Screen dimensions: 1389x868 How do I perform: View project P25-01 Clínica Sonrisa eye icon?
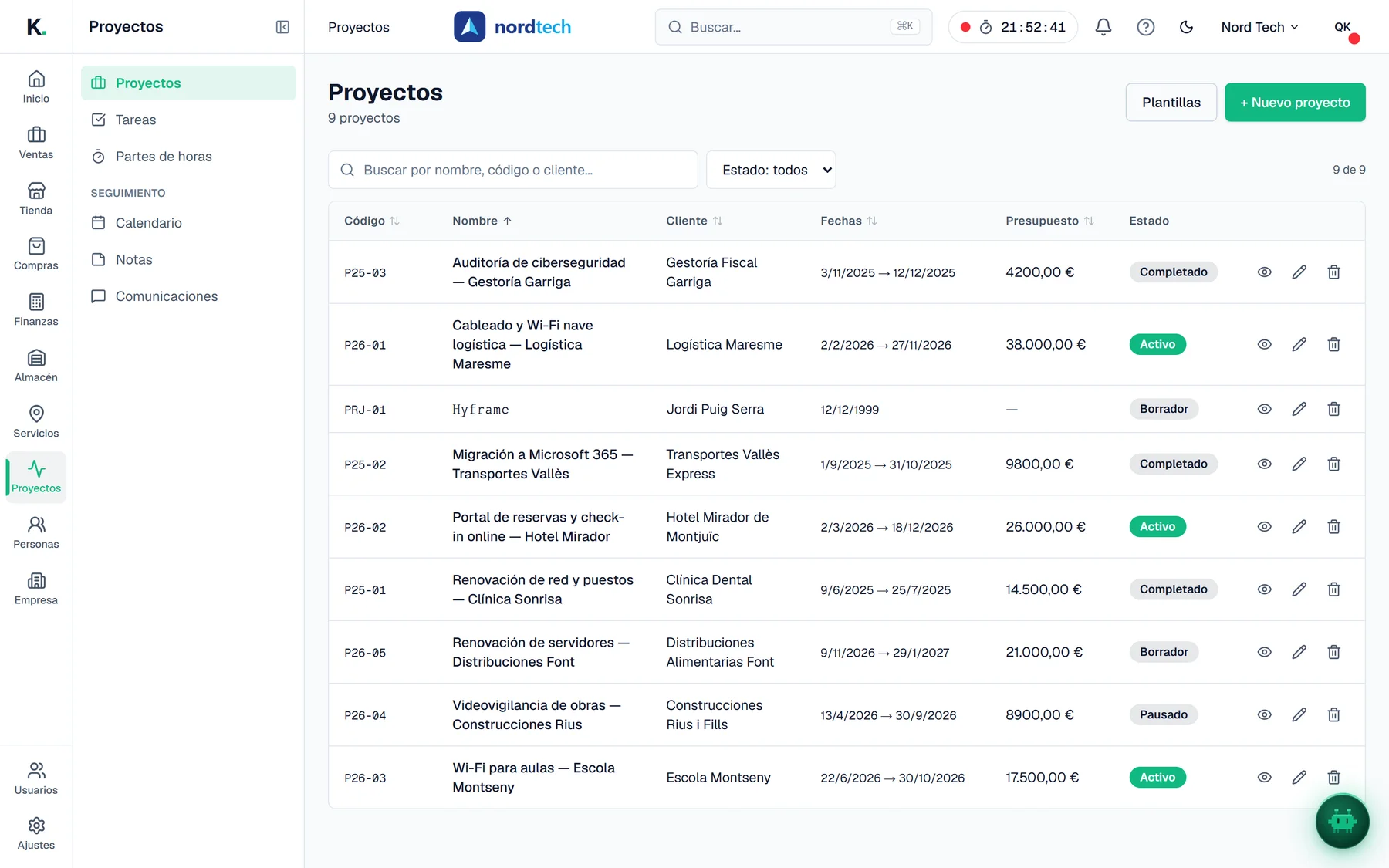(x=1264, y=589)
